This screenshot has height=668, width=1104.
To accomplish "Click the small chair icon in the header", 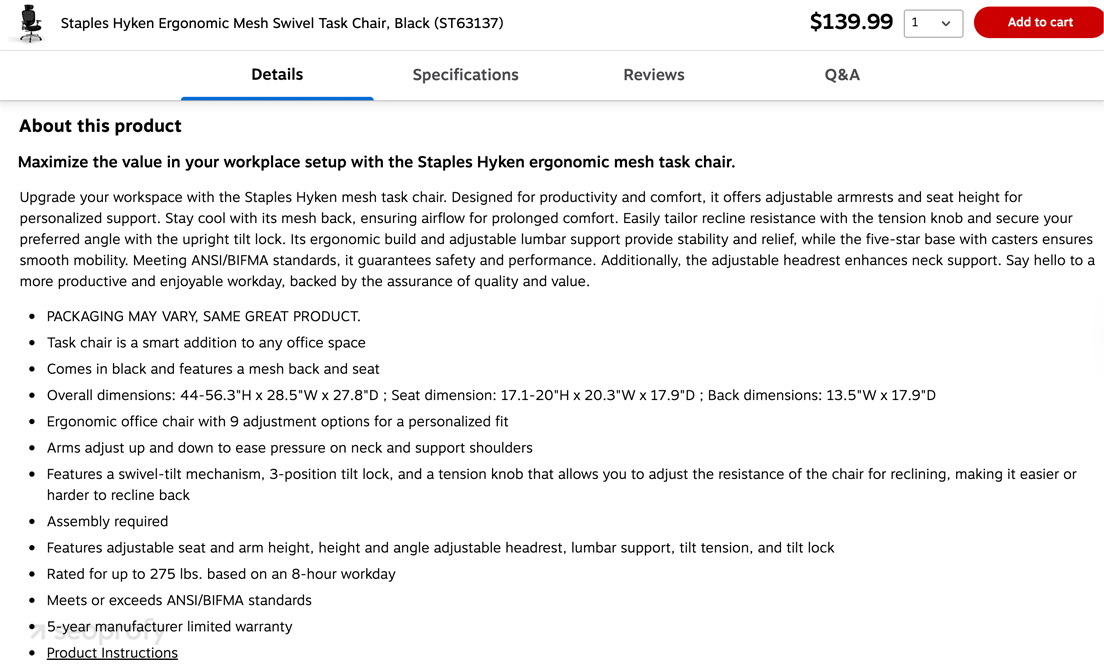I will (28, 22).
